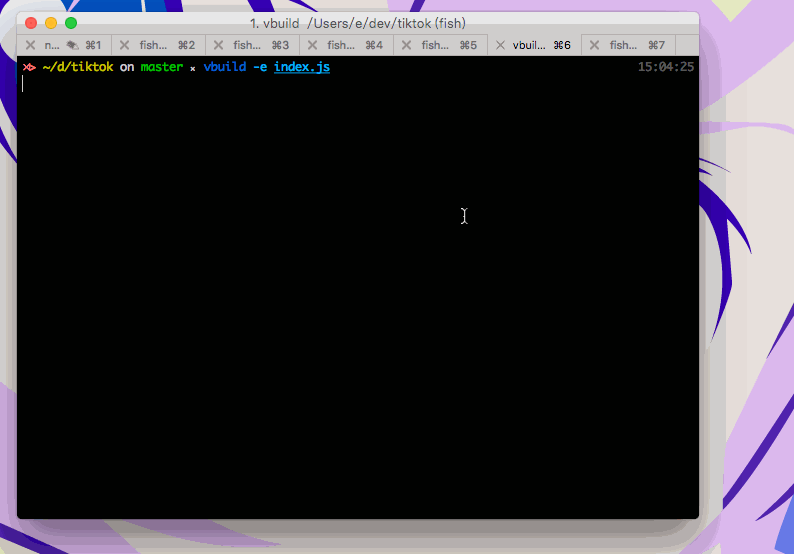Image resolution: width=794 pixels, height=554 pixels.
Task: Click the underlined index.js filename
Action: [x=302, y=67]
